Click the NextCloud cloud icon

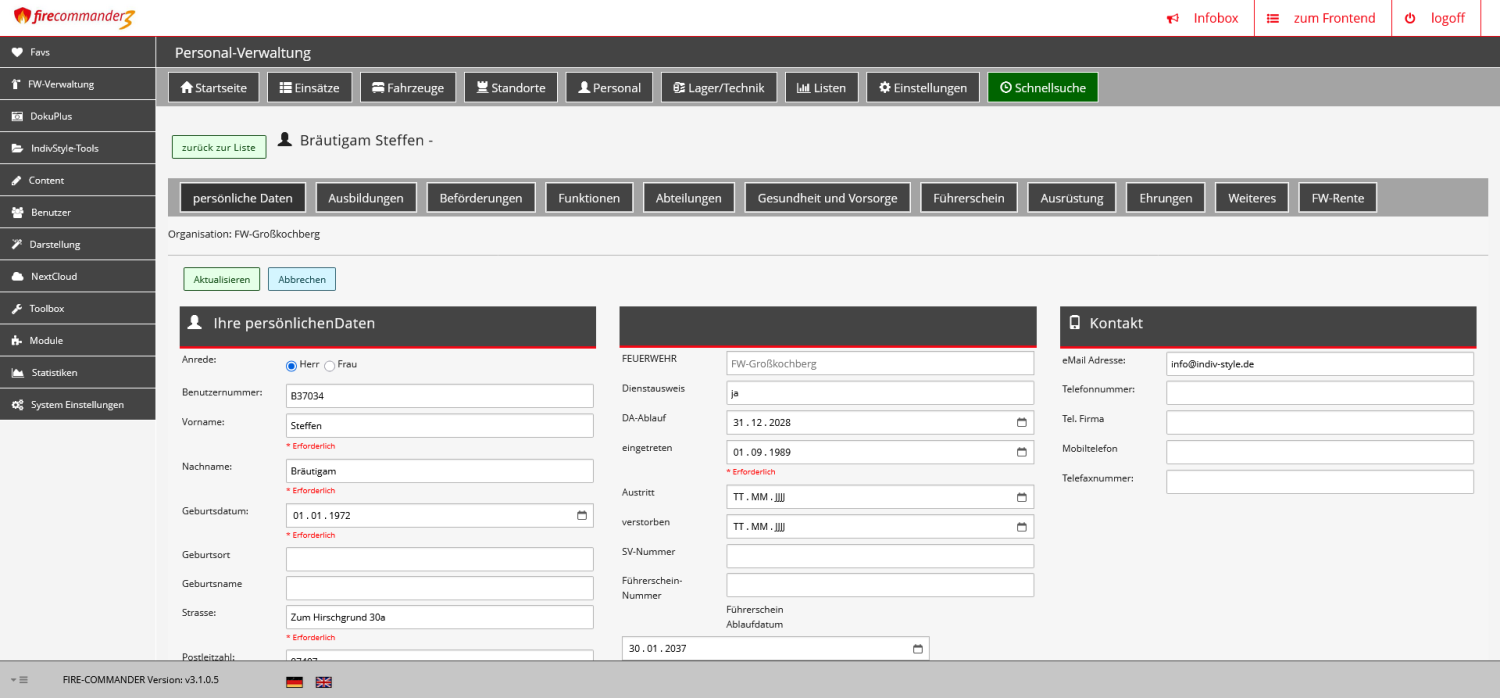click(17, 276)
